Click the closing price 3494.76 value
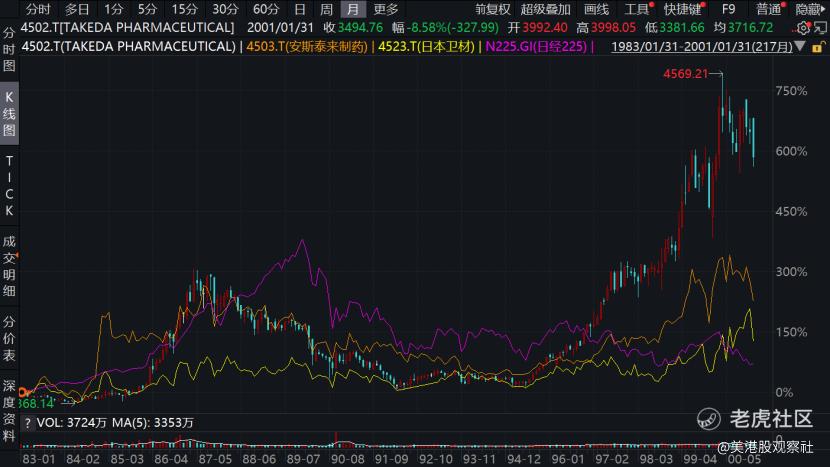 click(360, 28)
